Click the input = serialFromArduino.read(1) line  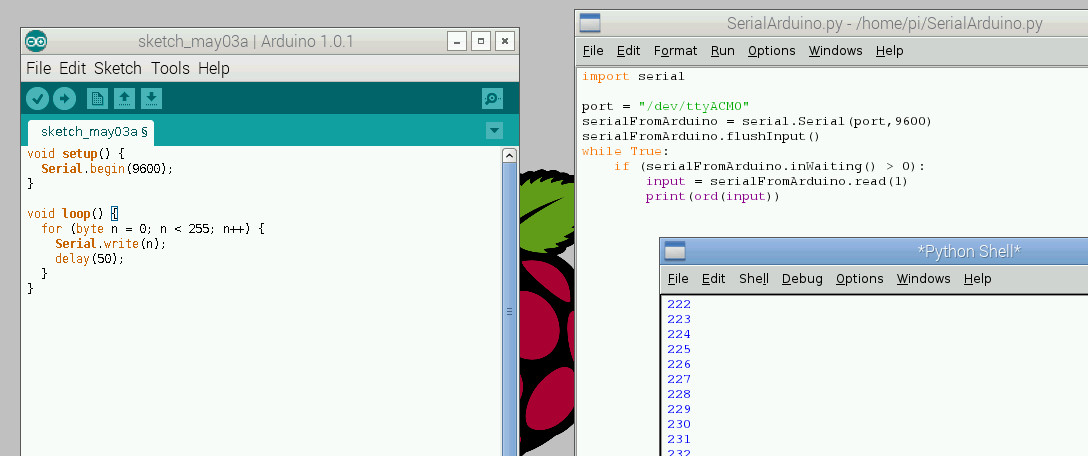(x=777, y=181)
